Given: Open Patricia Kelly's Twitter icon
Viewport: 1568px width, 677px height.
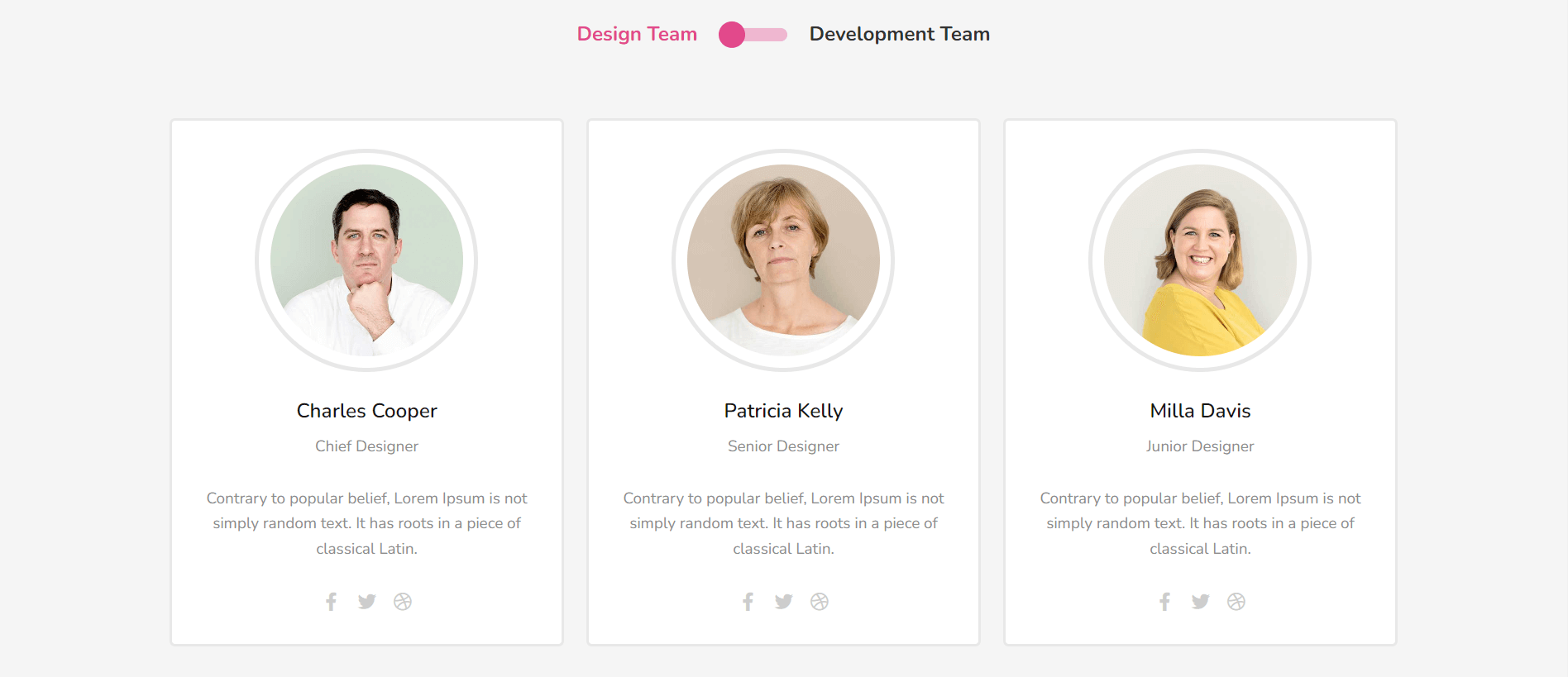Looking at the screenshot, I should pyautogui.click(x=783, y=602).
